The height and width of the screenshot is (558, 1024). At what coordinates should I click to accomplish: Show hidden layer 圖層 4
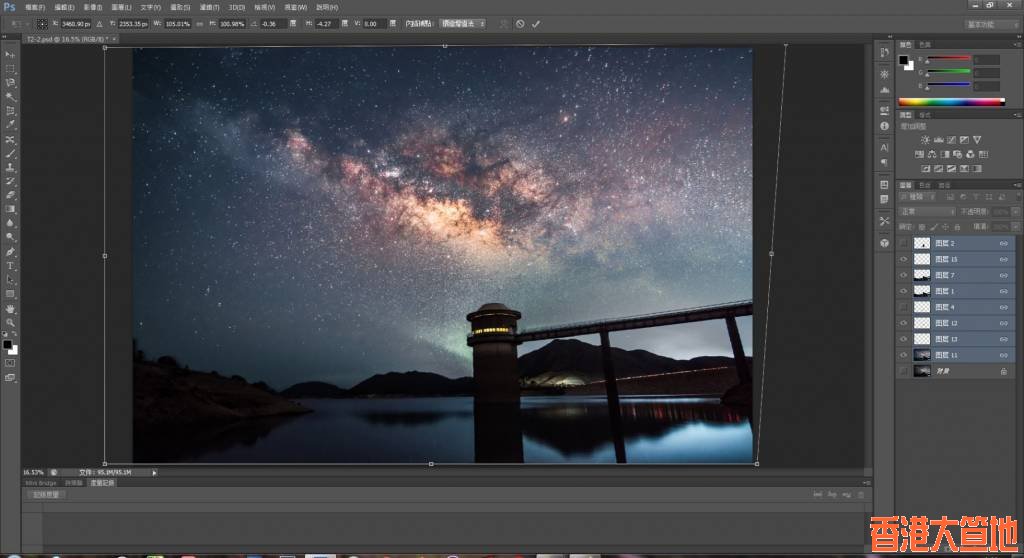[904, 307]
